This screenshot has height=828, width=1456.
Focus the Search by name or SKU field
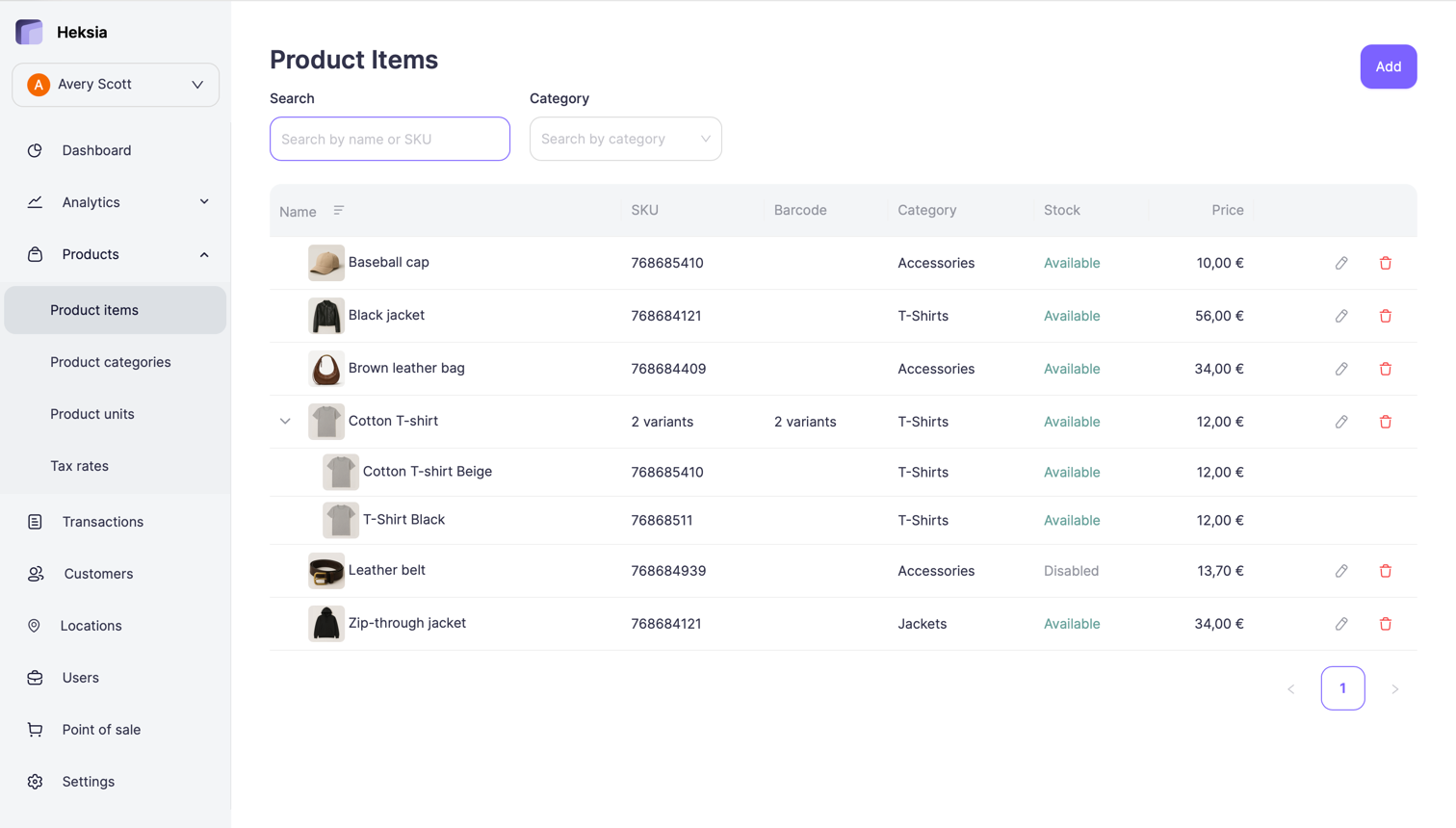[390, 139]
